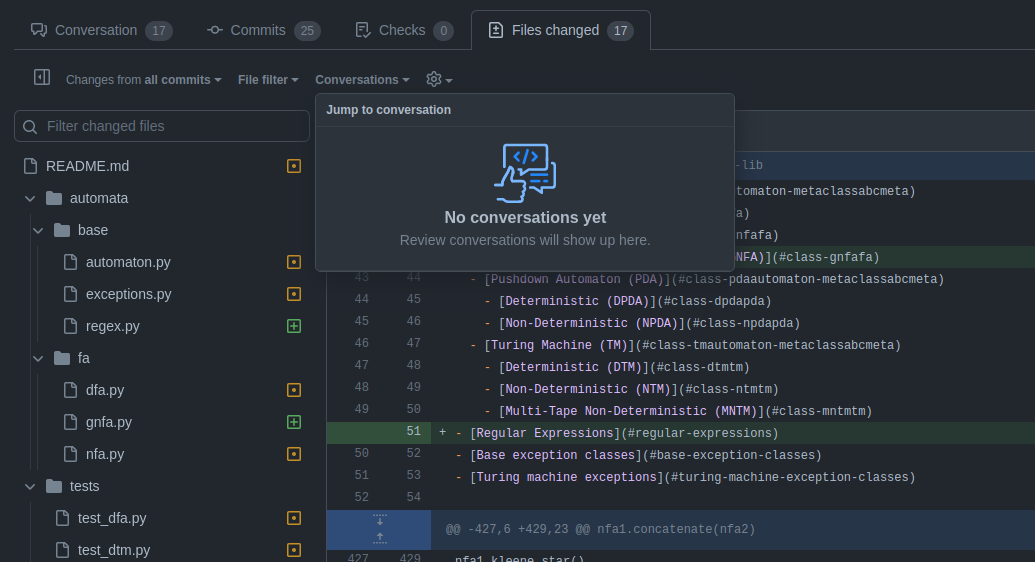Click the modified icon next to test_dfa.py

[294, 518]
